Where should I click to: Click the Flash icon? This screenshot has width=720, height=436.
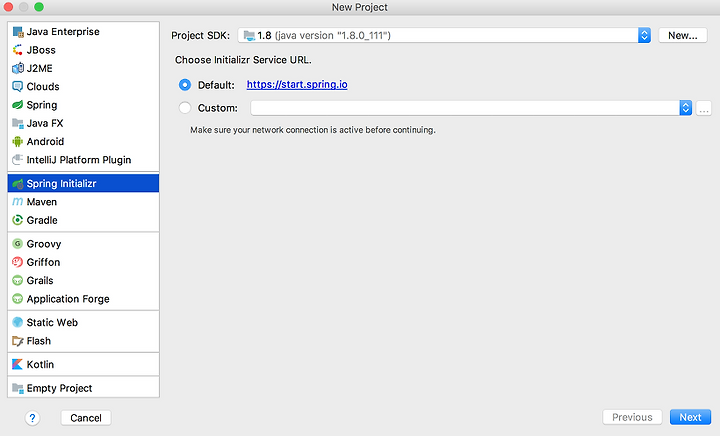coord(18,341)
